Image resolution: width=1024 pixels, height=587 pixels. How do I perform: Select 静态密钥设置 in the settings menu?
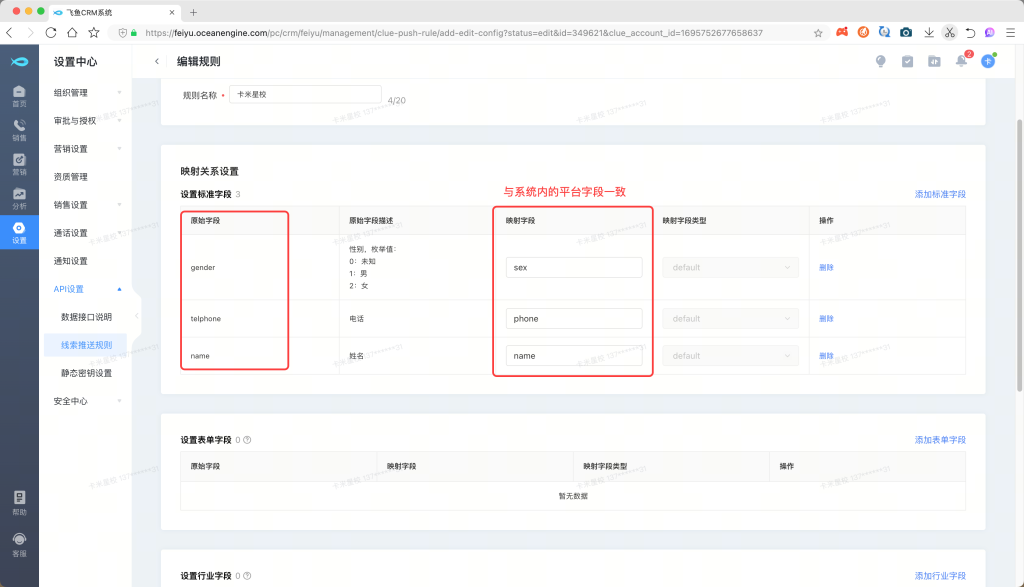pyautogui.click(x=86, y=373)
